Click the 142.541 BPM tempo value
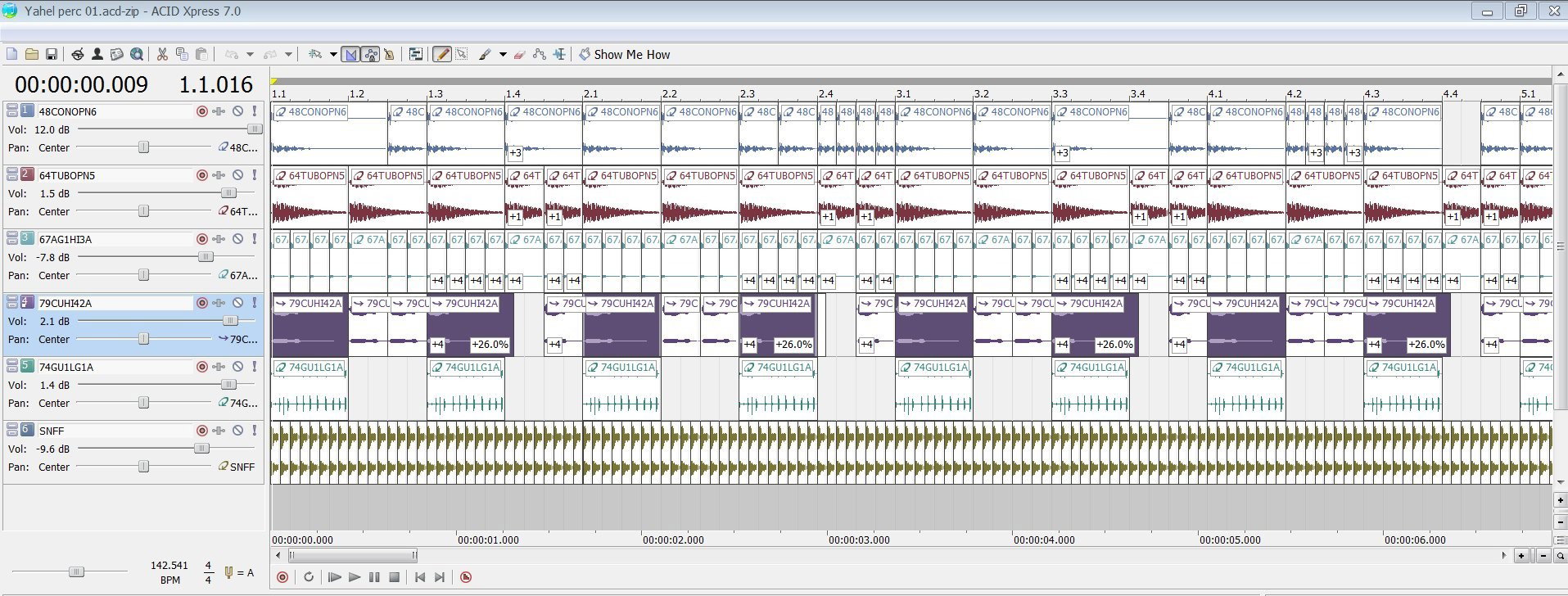 169,566
